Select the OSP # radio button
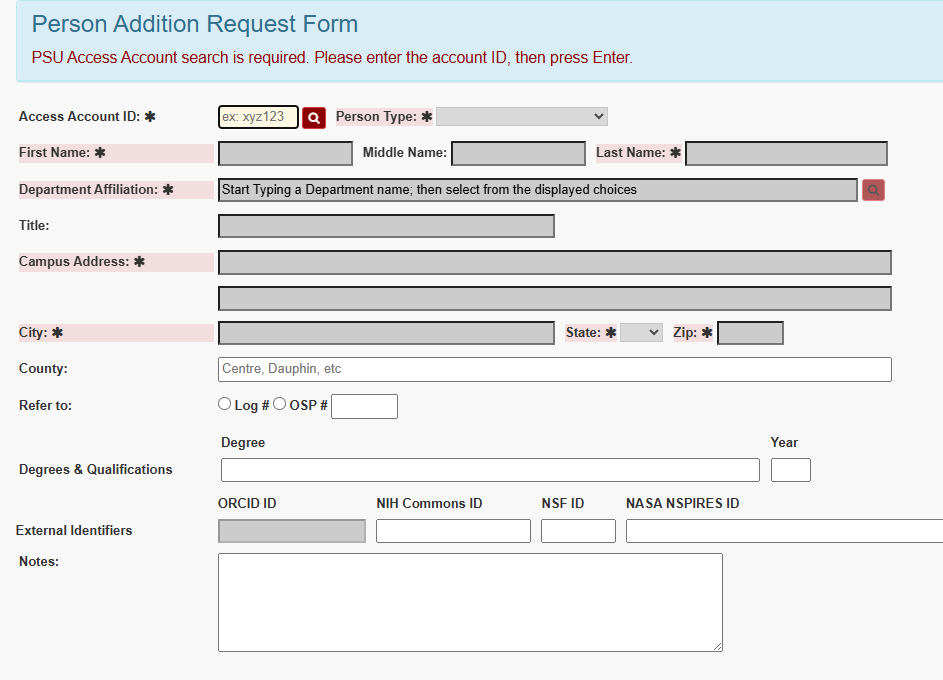Image resolution: width=943 pixels, height=680 pixels. tap(280, 405)
